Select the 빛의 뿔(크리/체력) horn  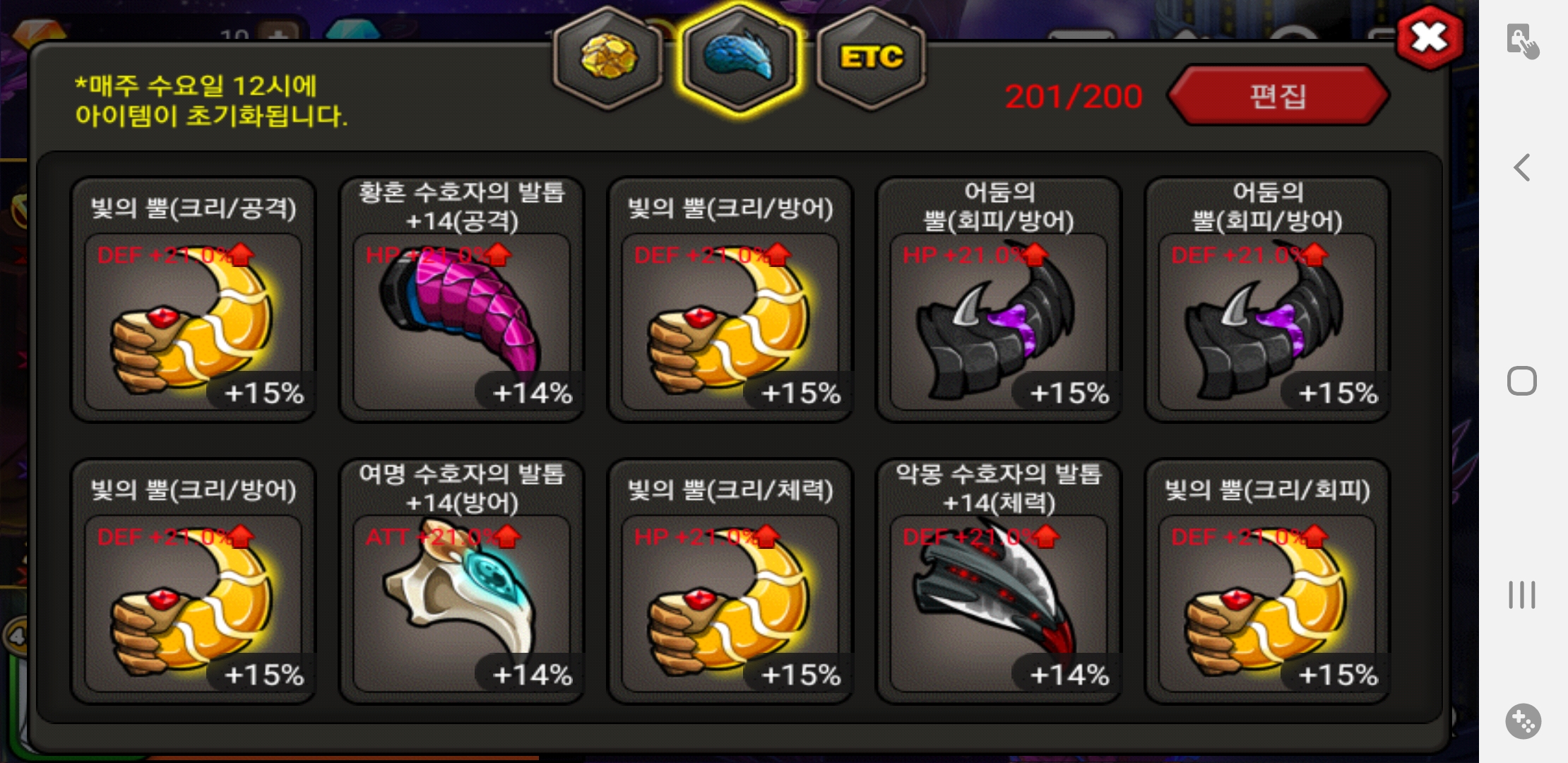point(730,581)
